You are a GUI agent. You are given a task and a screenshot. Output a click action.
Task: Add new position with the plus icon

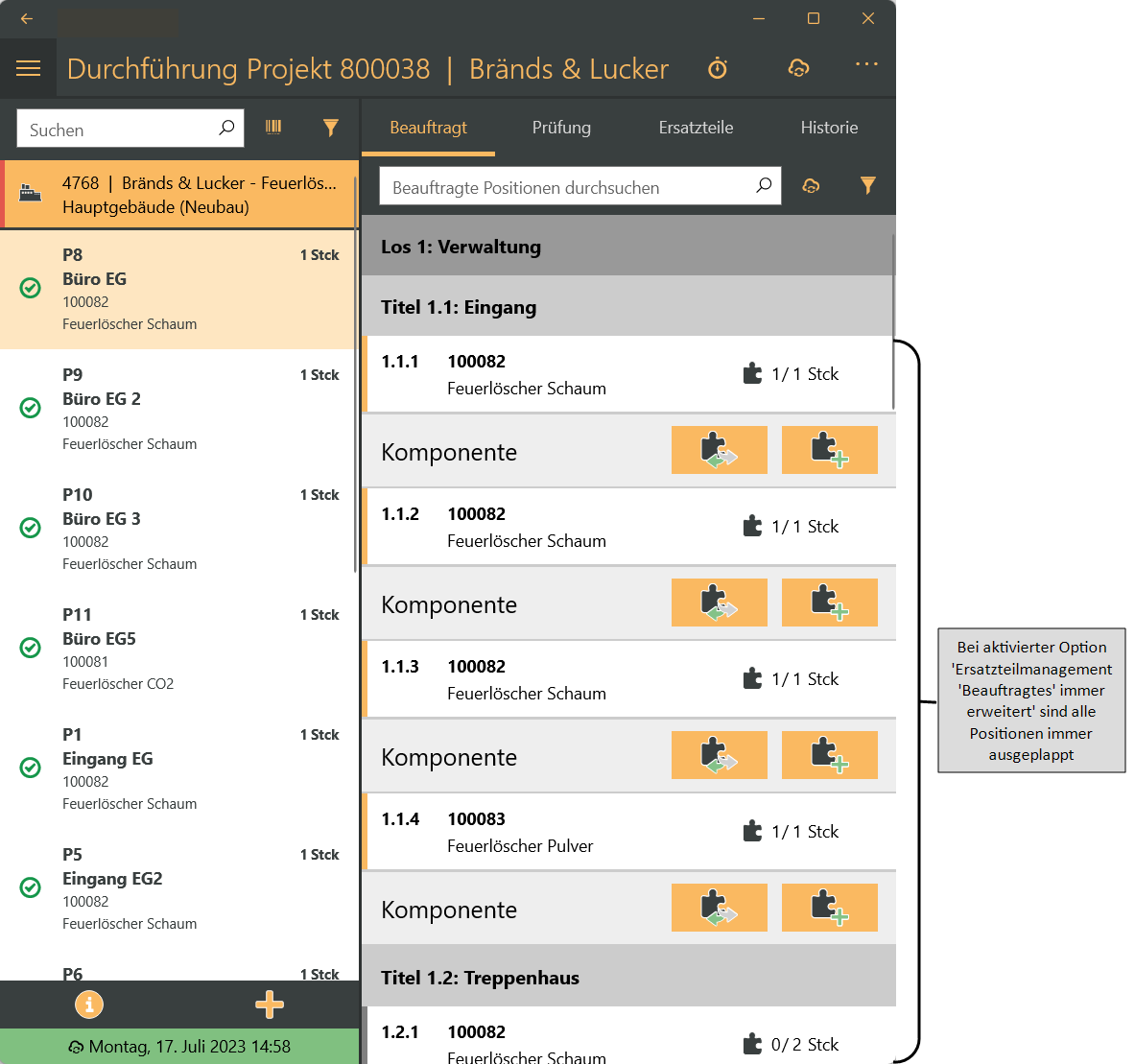270,1005
